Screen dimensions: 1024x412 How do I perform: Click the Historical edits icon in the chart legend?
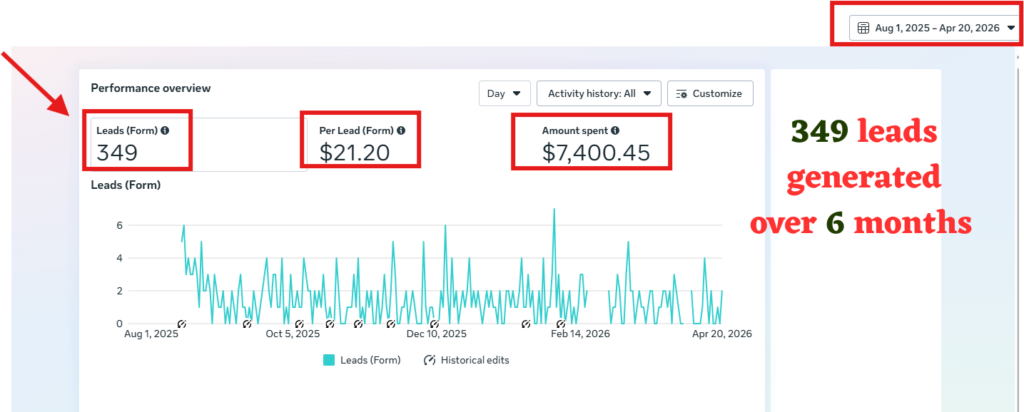[x=429, y=360]
